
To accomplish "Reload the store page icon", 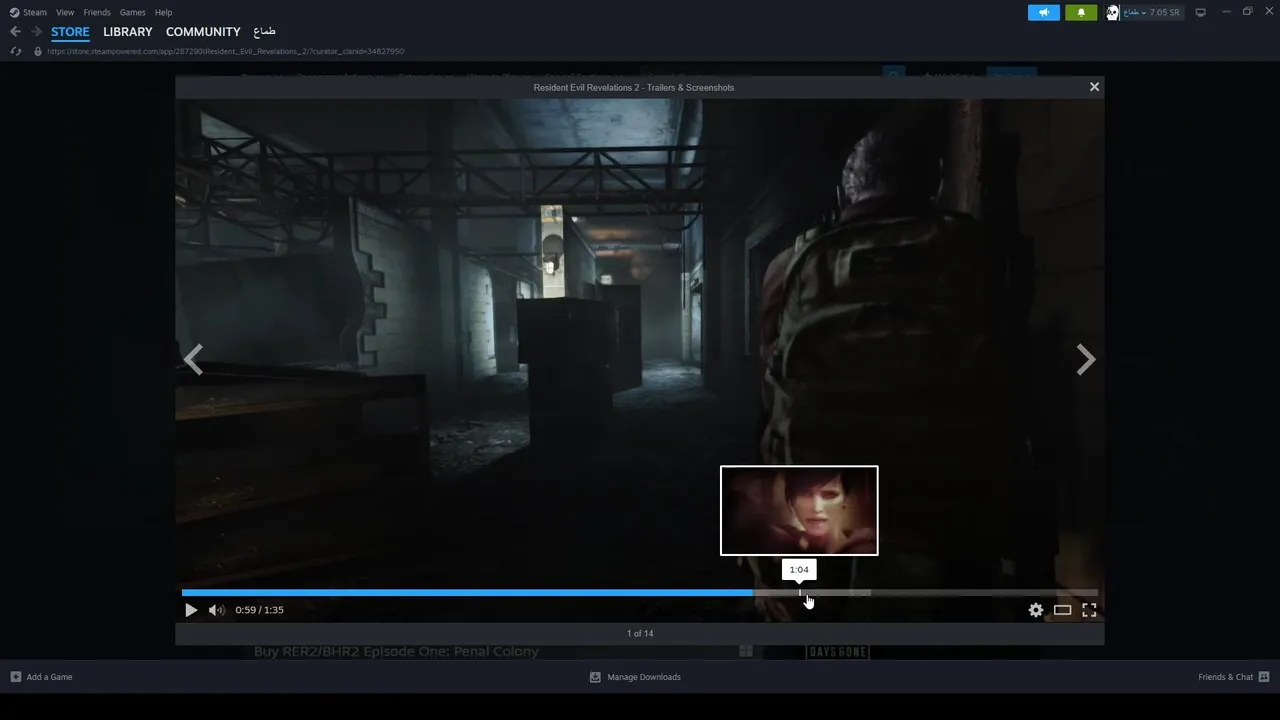I will (x=15, y=51).
